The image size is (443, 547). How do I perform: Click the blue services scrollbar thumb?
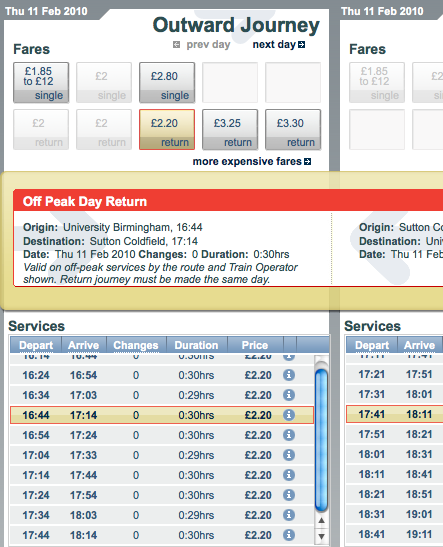point(321,440)
